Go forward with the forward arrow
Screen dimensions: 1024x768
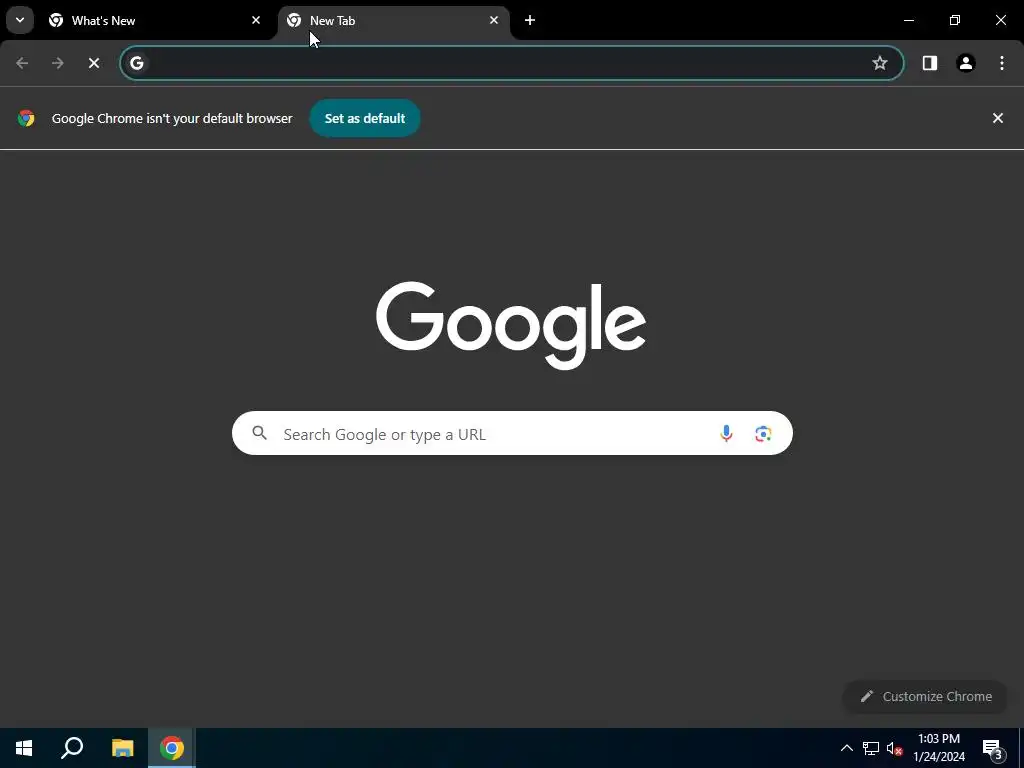tap(58, 63)
